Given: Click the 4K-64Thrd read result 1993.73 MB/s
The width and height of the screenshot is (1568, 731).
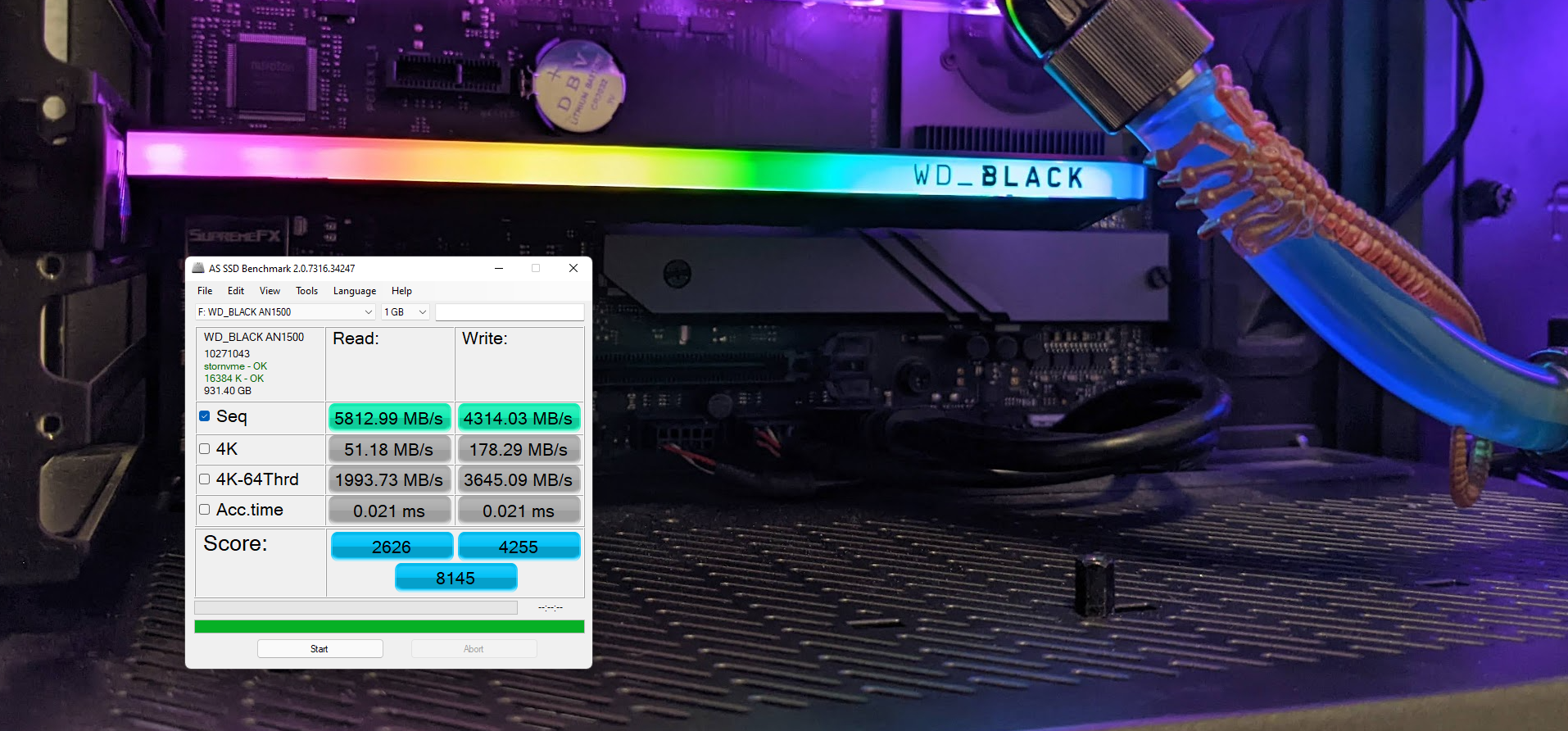Looking at the screenshot, I should (x=389, y=479).
